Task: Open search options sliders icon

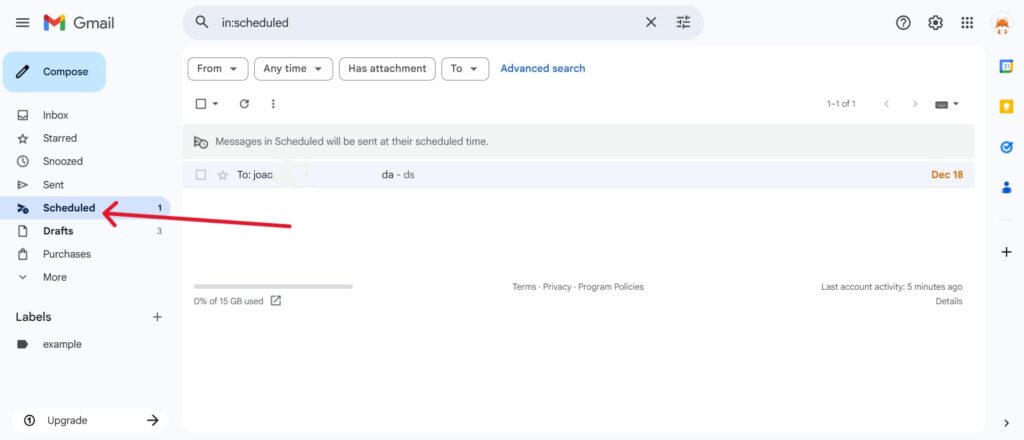Action: [x=683, y=22]
